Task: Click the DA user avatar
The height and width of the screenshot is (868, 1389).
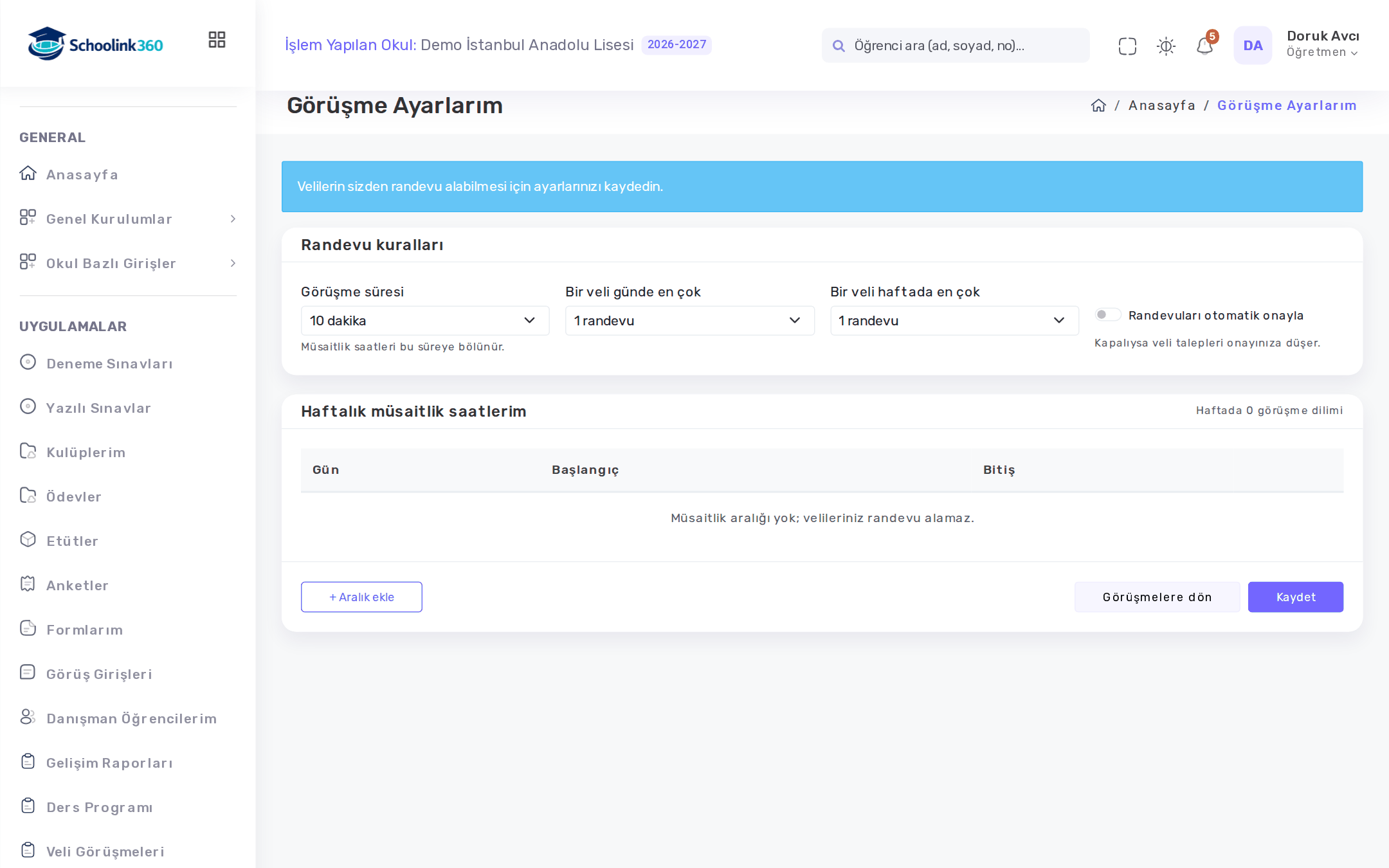Action: tap(1253, 45)
